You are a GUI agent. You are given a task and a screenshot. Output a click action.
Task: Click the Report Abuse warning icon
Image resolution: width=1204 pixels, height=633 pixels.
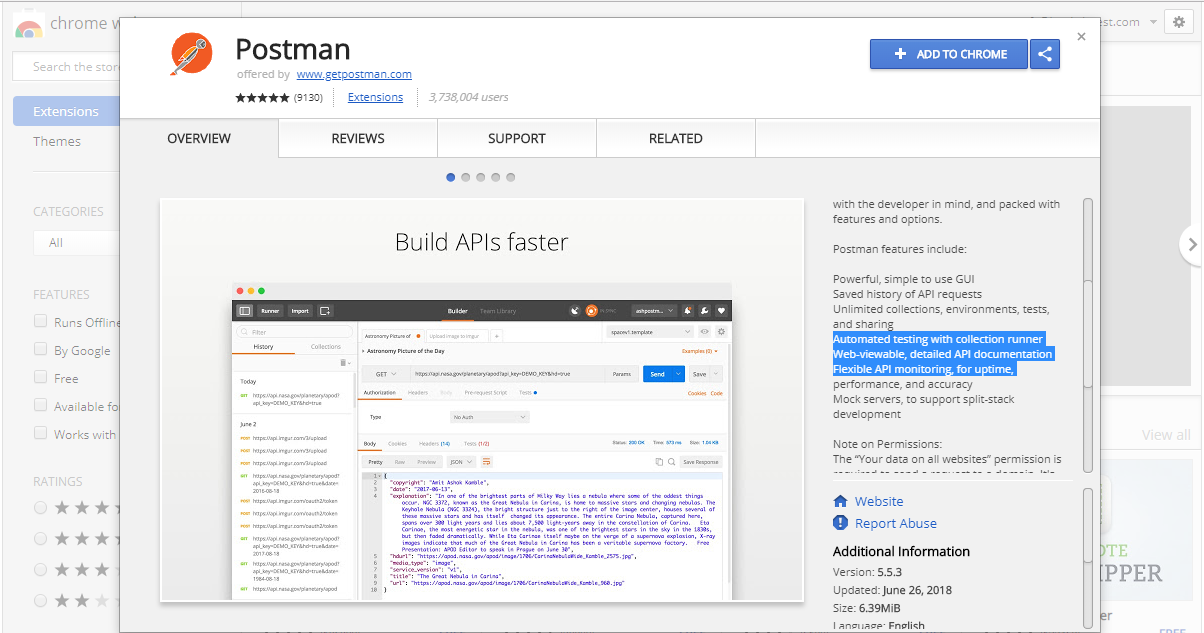[839, 523]
